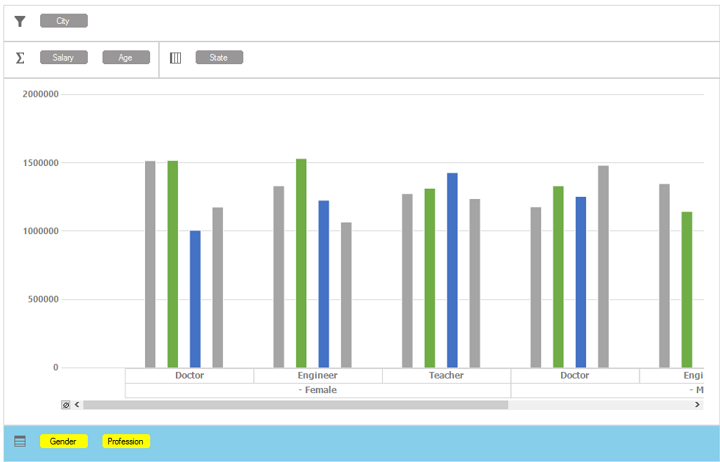
Task: Click blue bar in Female Doctor group
Action: pyautogui.click(x=195, y=299)
